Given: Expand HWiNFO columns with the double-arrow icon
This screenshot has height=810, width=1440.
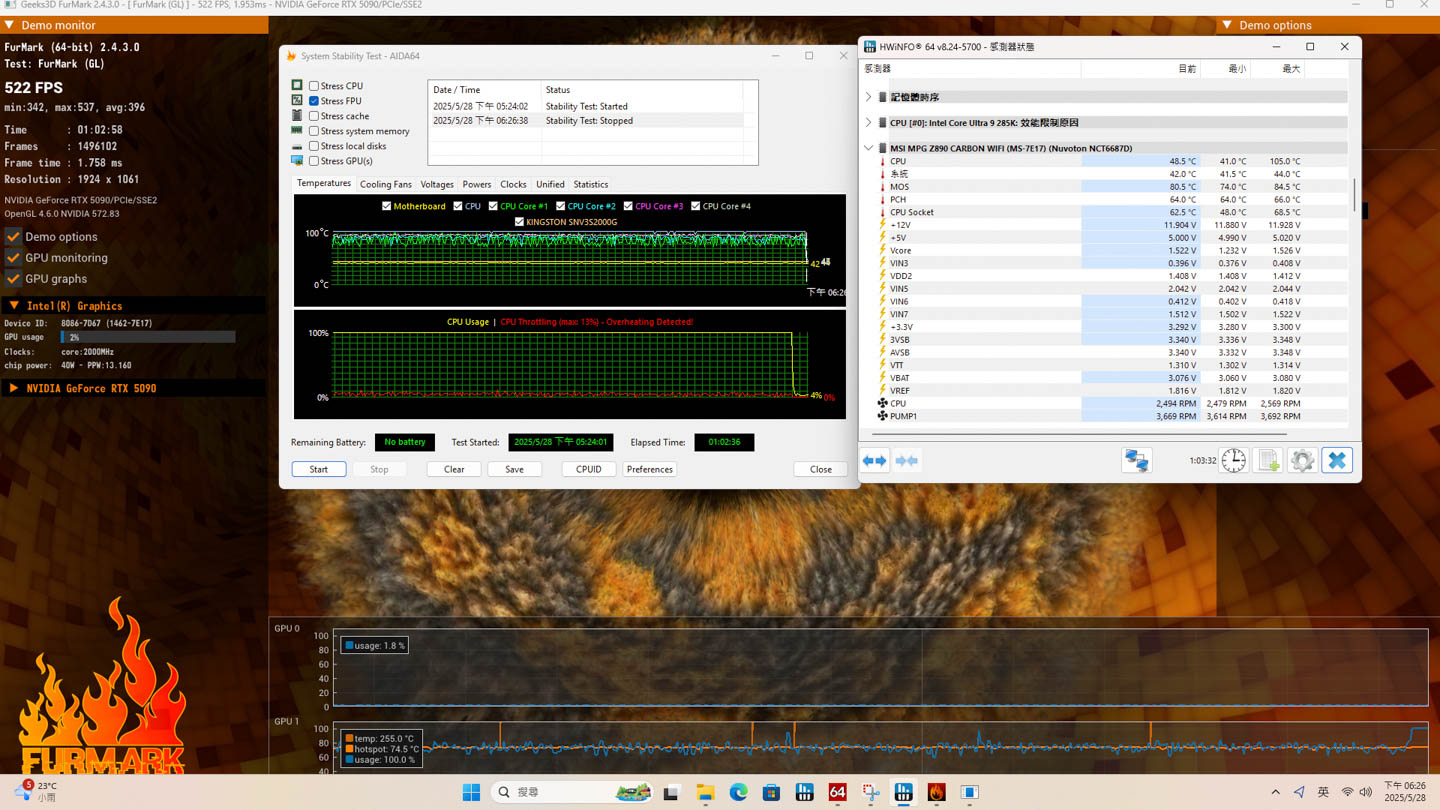Looking at the screenshot, I should (x=875, y=461).
